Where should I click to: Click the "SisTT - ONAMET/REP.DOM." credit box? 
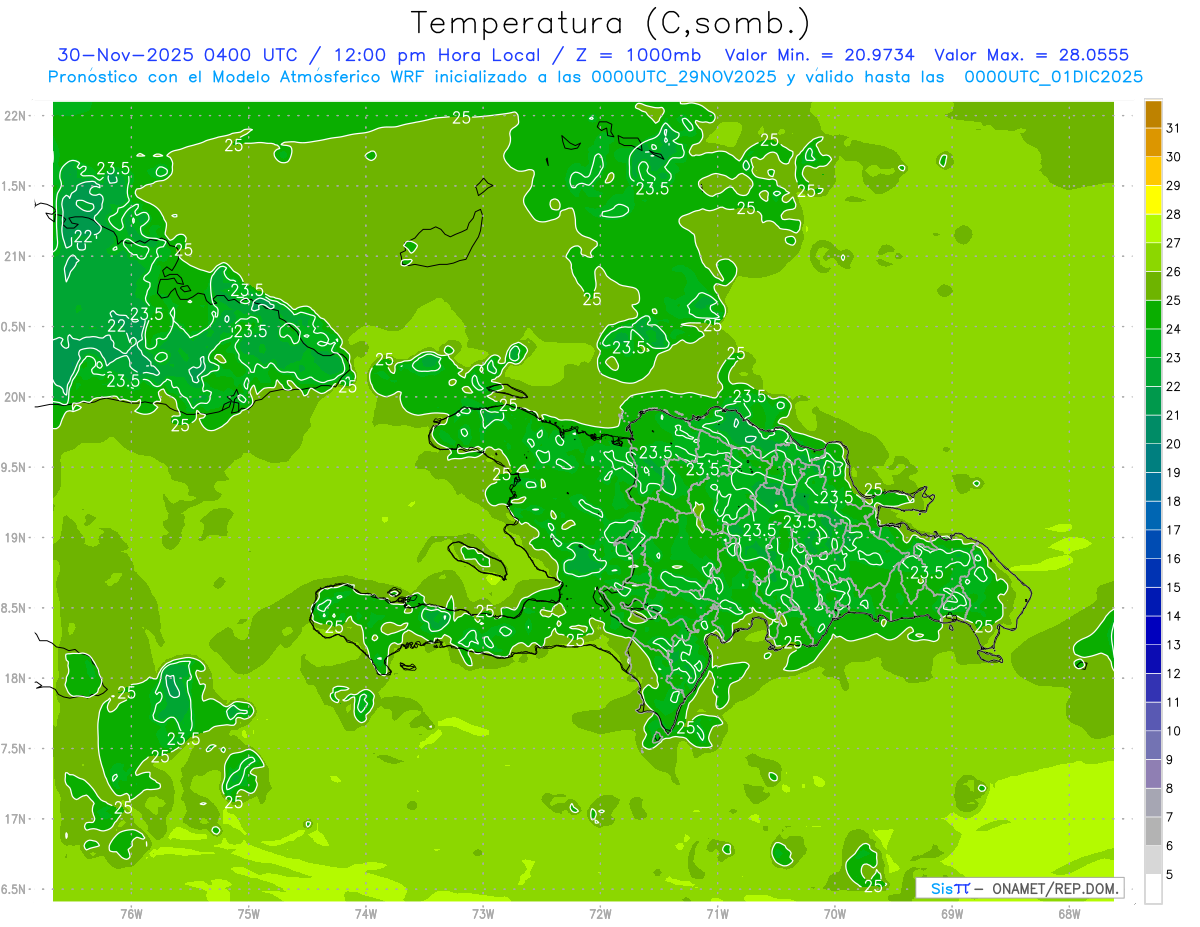(x=1019, y=888)
